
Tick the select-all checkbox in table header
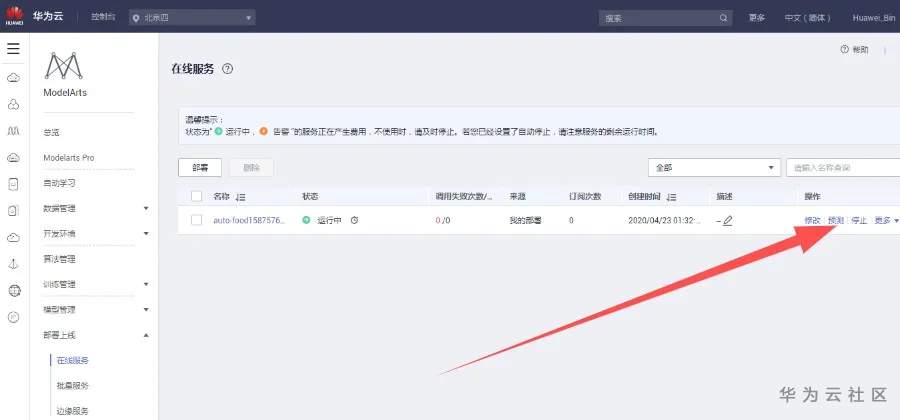tap(196, 196)
